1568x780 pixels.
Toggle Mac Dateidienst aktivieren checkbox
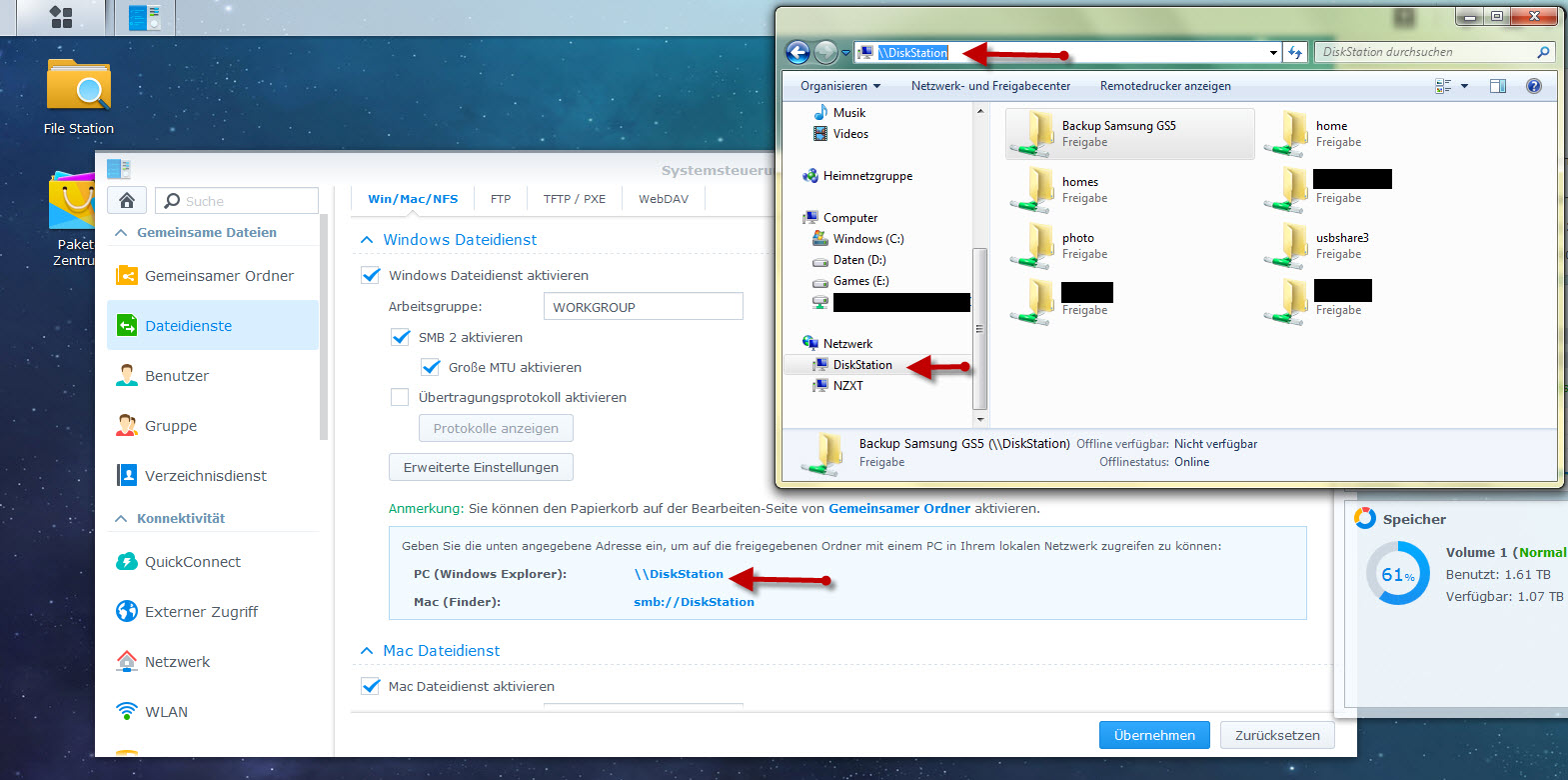tap(371, 686)
